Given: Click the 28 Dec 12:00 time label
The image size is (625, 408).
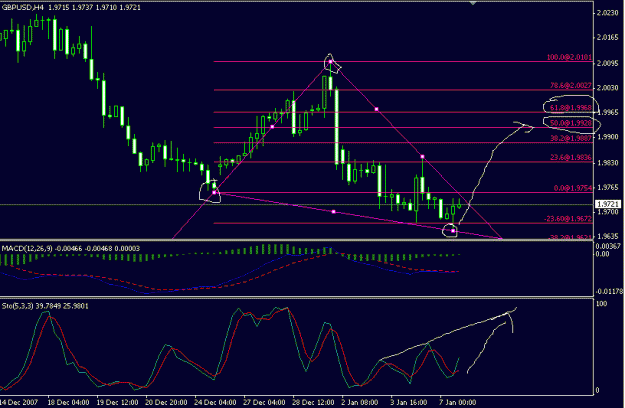Looking at the screenshot, I should point(313,402).
